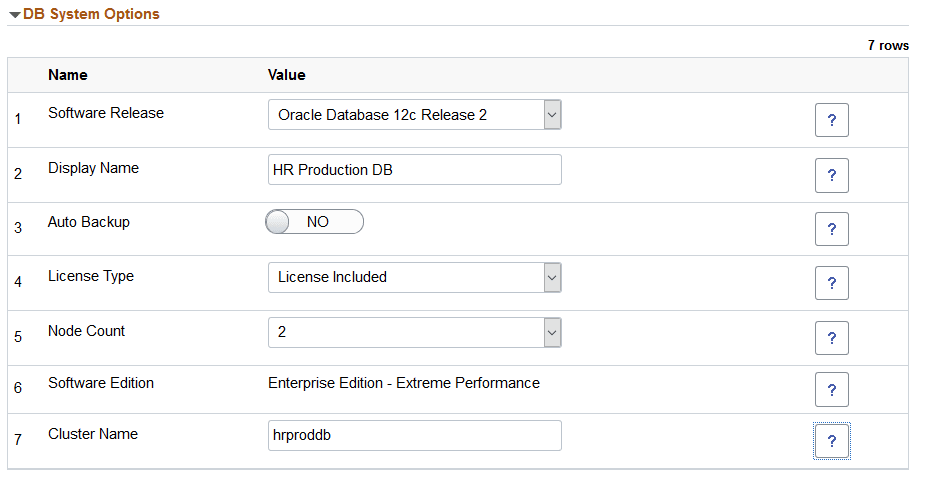Open the Software Release dropdown
The height and width of the screenshot is (481, 927).
pos(414,115)
